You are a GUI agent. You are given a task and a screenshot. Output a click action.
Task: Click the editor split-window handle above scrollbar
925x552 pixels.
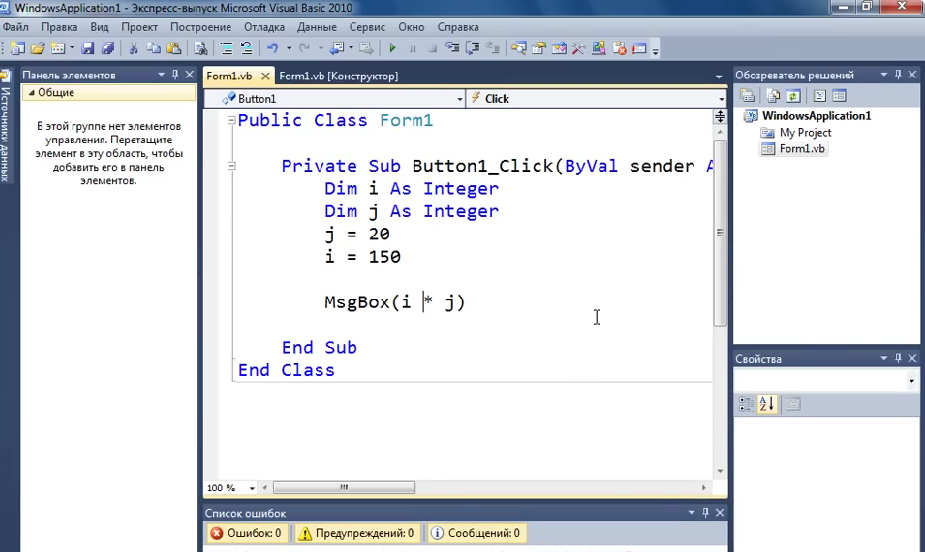tap(720, 116)
